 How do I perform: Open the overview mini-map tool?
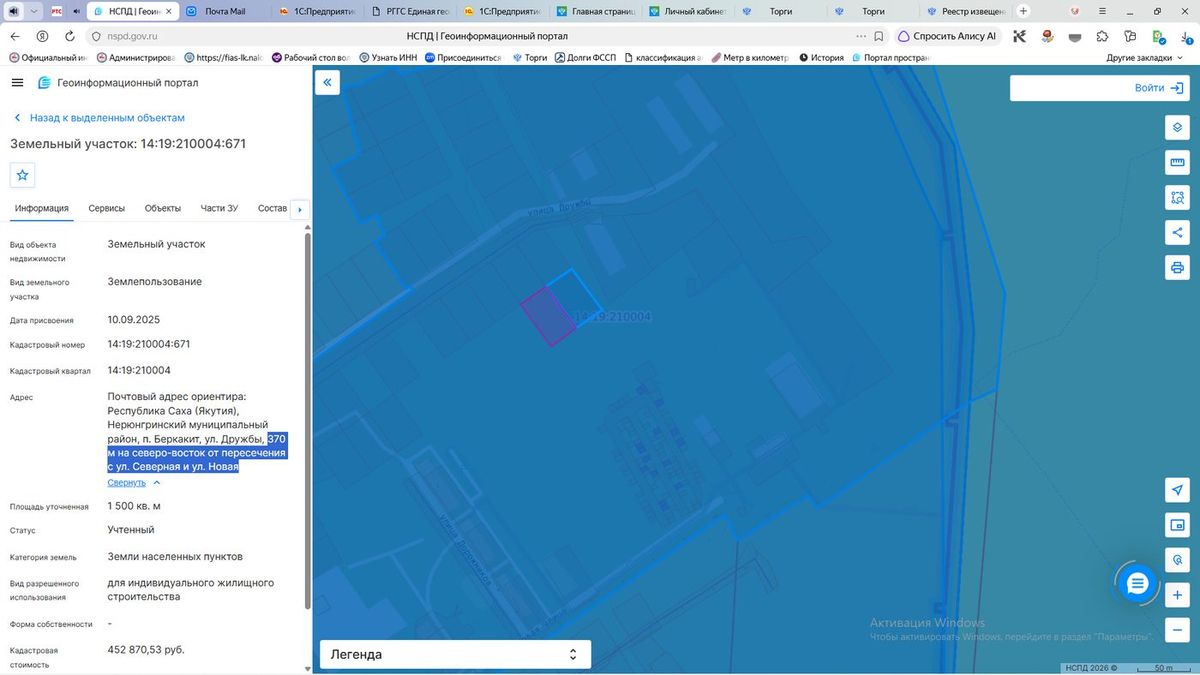(x=1177, y=524)
